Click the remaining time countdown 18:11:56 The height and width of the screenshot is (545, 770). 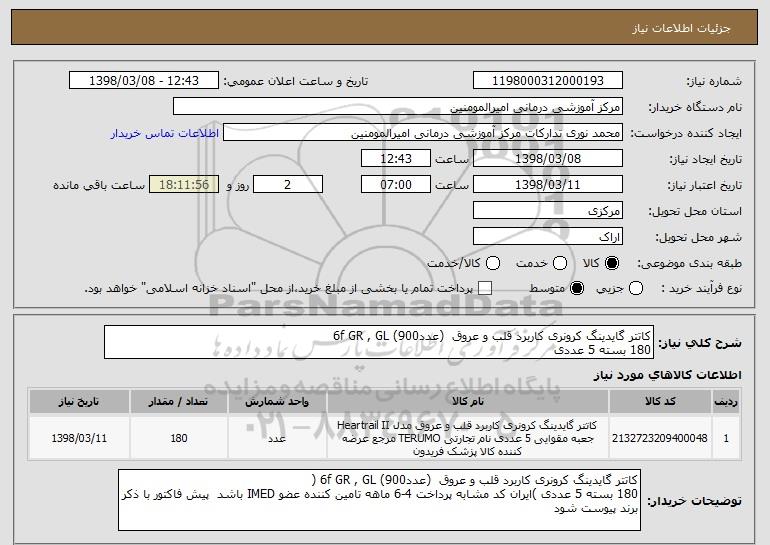point(184,185)
